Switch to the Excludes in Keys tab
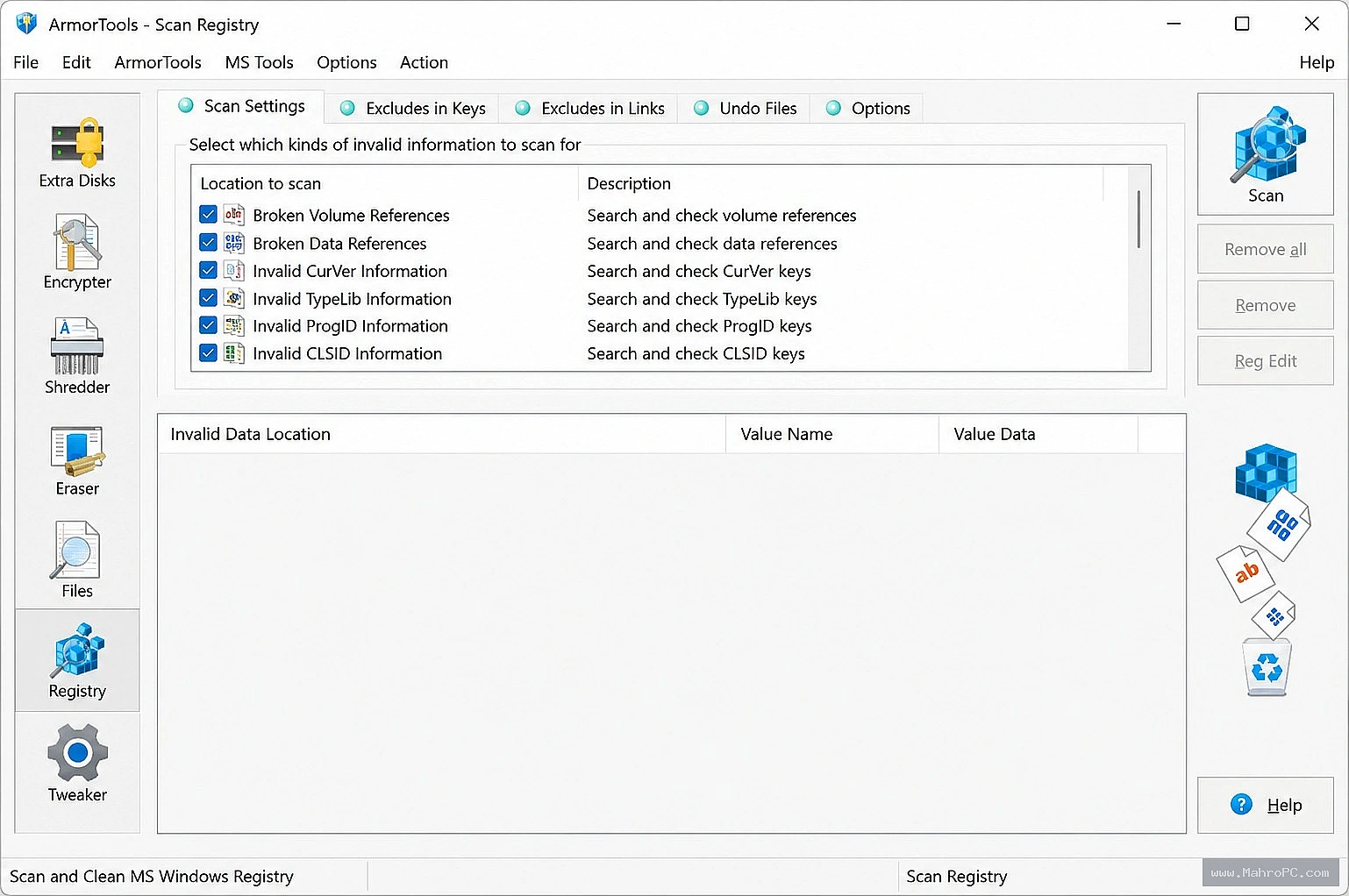Screen dimensions: 1349x896 coord(412,109)
